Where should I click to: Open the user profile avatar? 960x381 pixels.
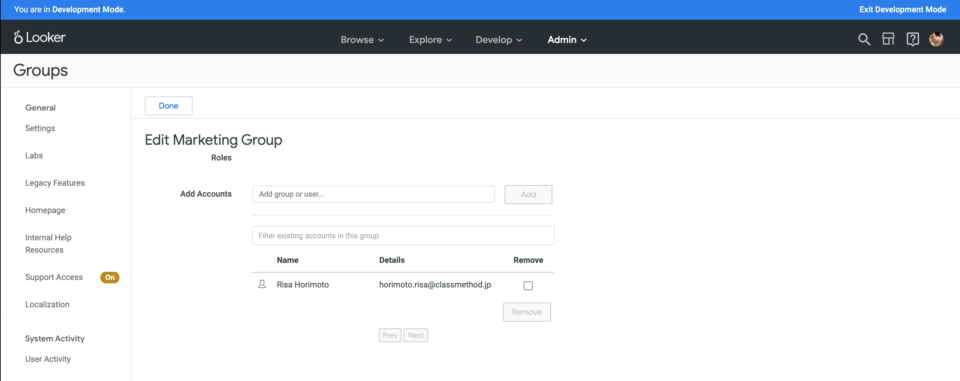click(936, 40)
